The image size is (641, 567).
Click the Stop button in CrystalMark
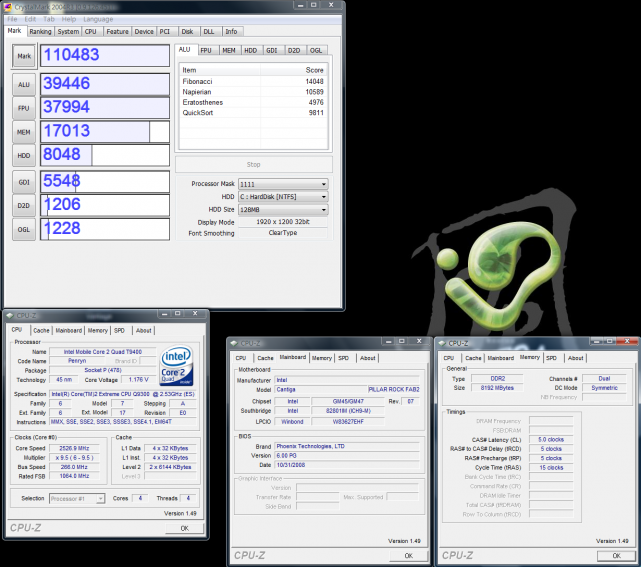(253, 164)
